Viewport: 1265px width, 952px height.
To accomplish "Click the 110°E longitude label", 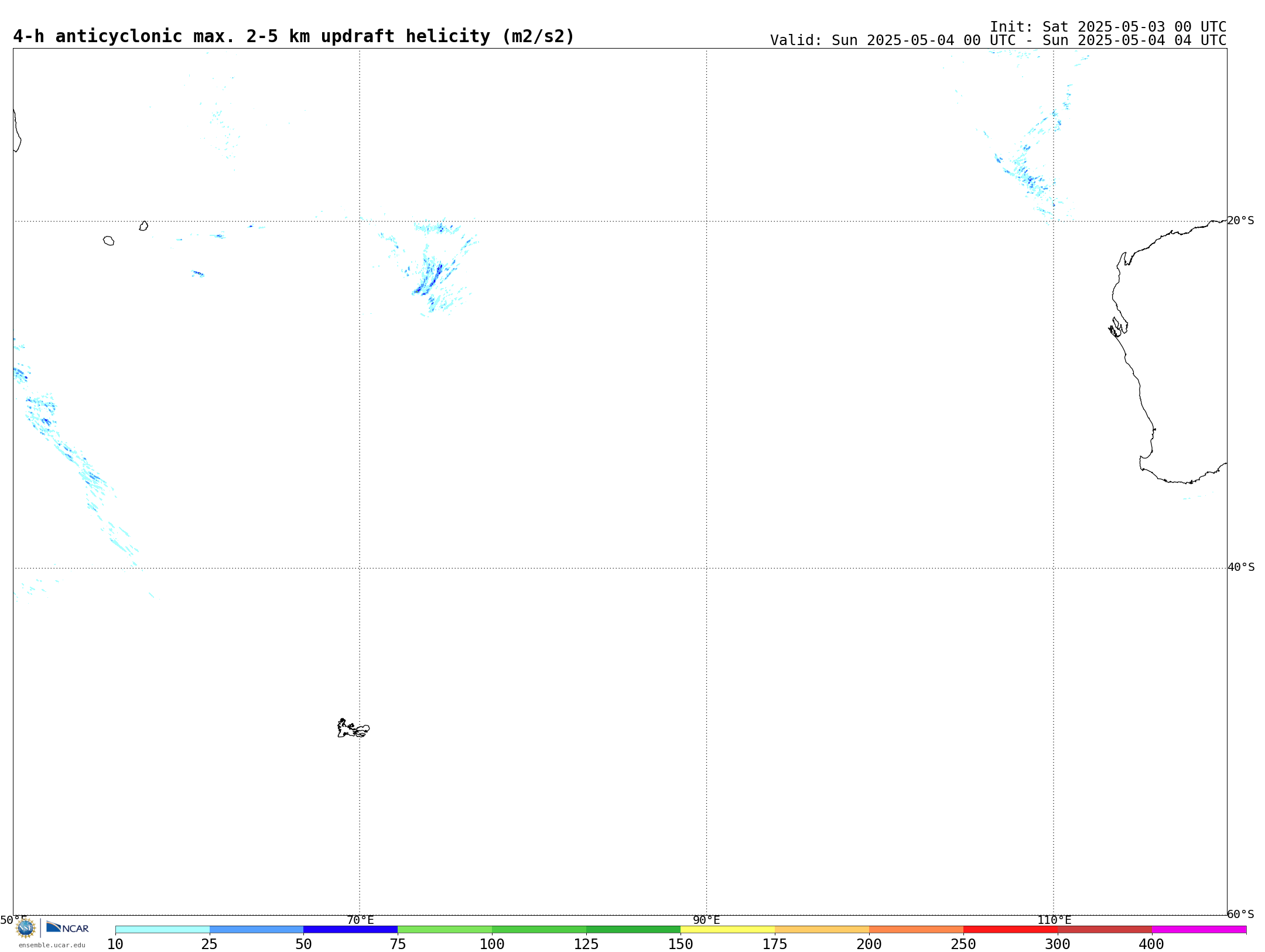I will (x=1054, y=920).
